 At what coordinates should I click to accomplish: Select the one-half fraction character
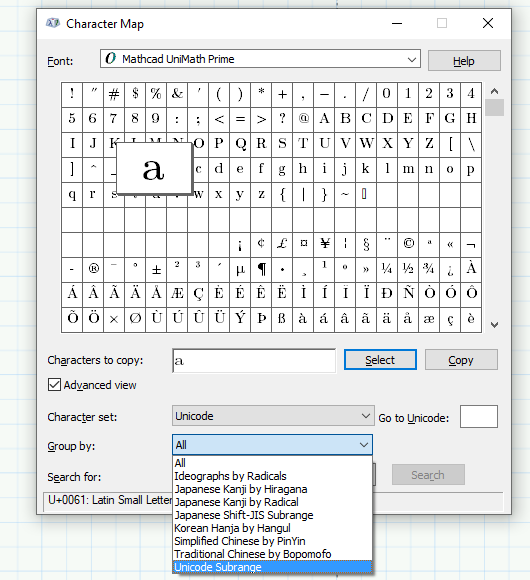pyautogui.click(x=408, y=269)
